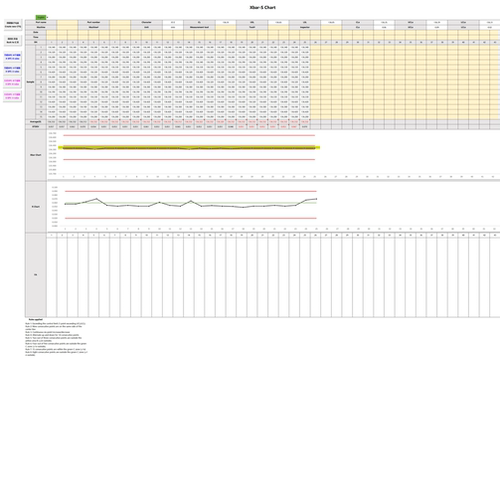500x500 pixels.
Task: Click the Sample row header label
Action: 30,82
